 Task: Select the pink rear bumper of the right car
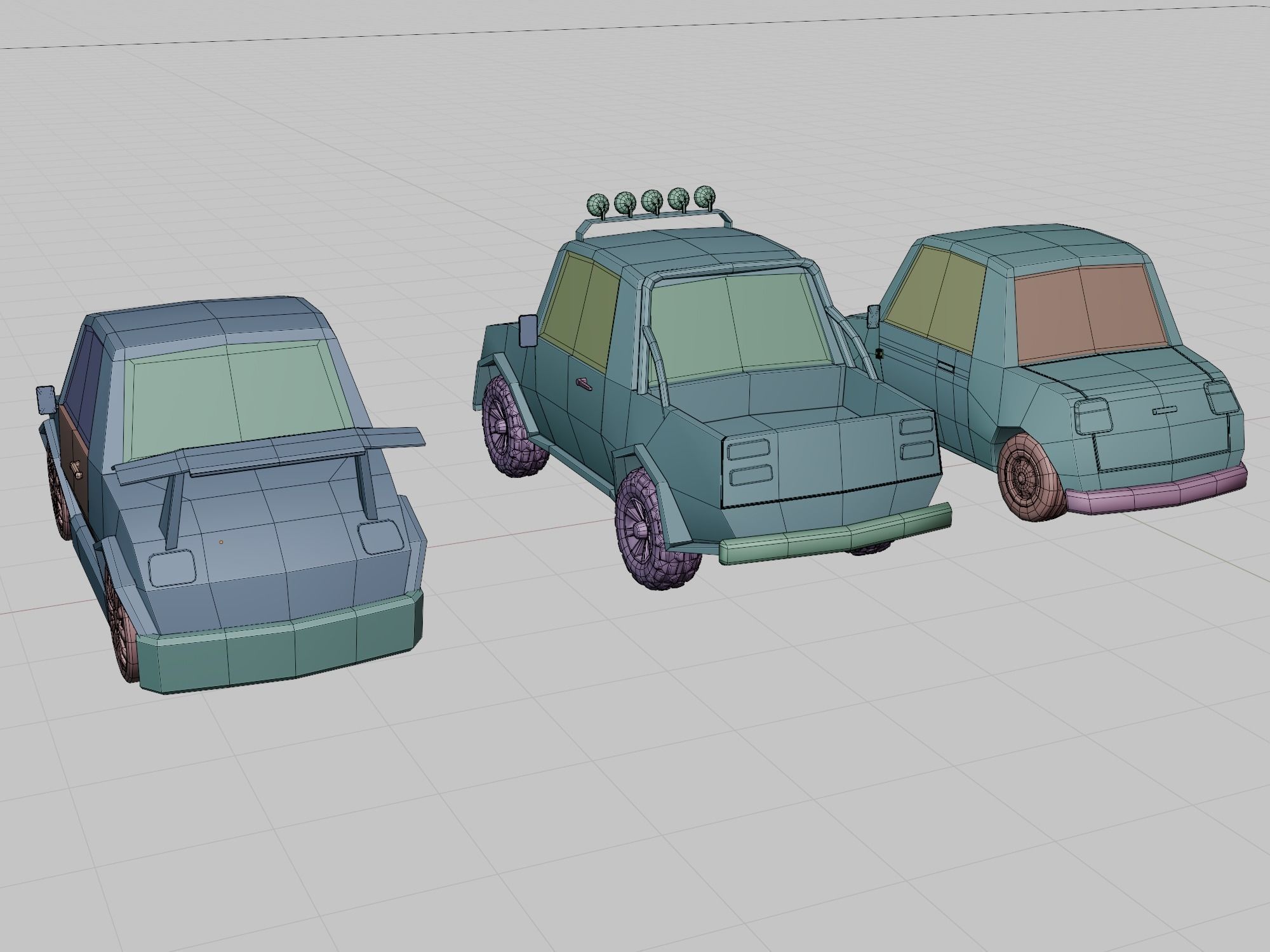pos(1155,489)
